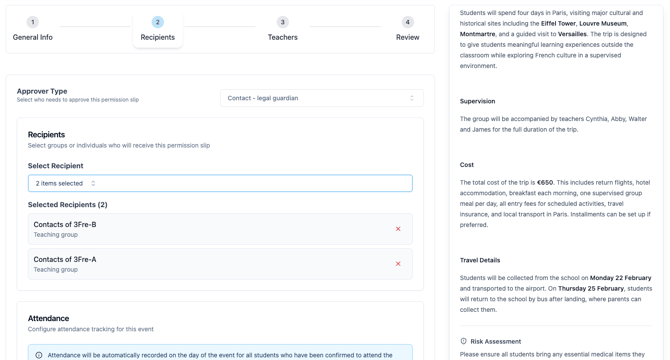Click the Selected Recipients (2) label

(68, 205)
